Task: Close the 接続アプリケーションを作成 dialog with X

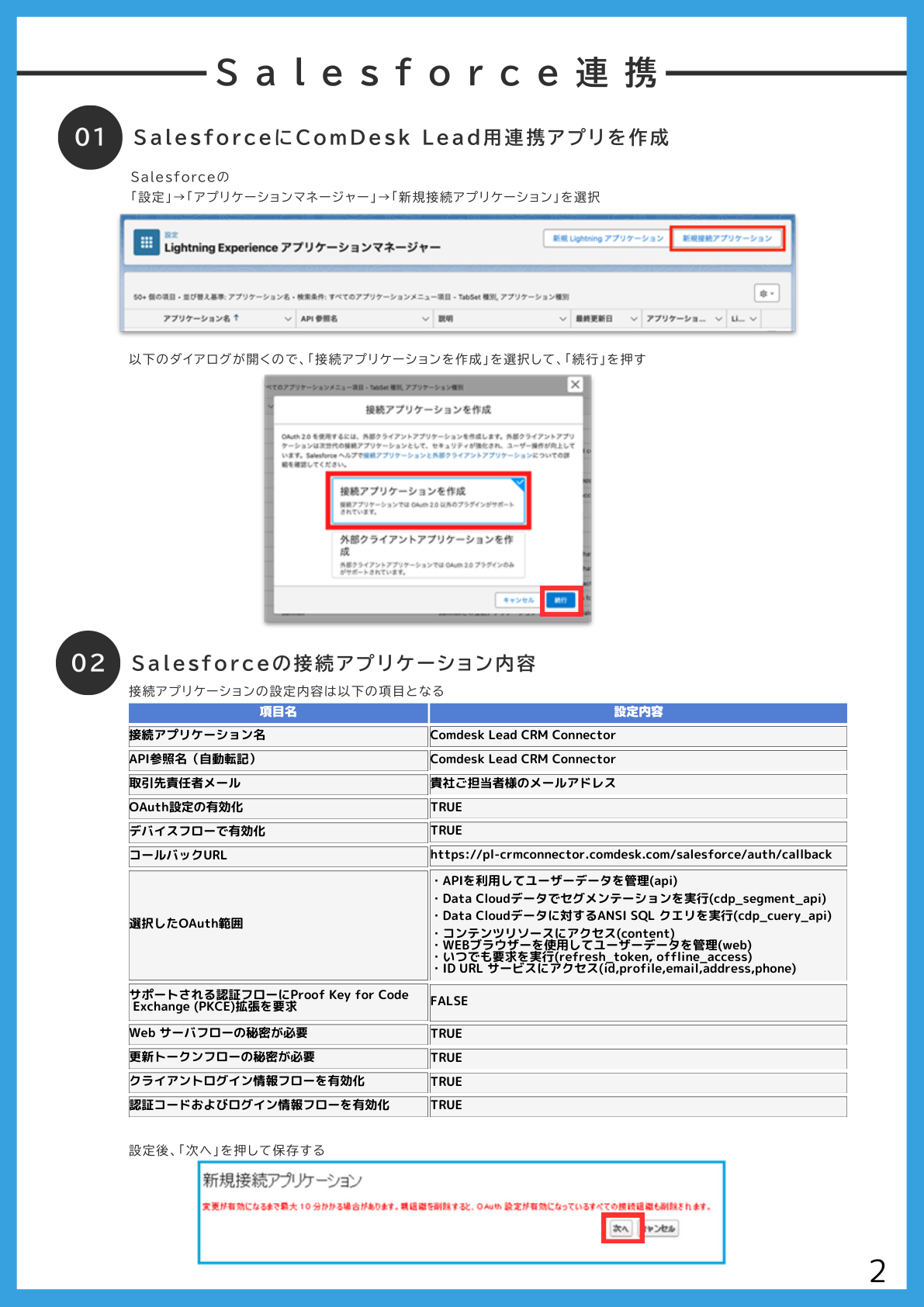Action: coord(575,384)
